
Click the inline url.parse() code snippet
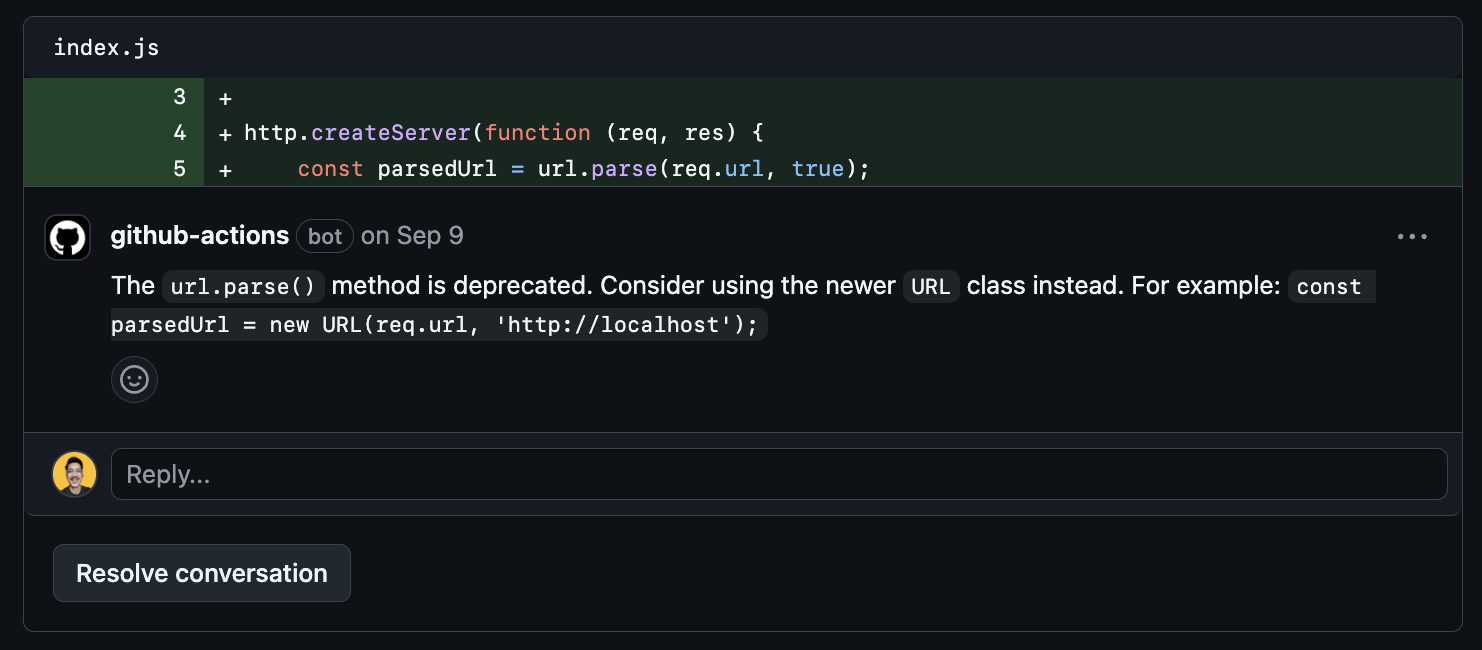[244, 287]
